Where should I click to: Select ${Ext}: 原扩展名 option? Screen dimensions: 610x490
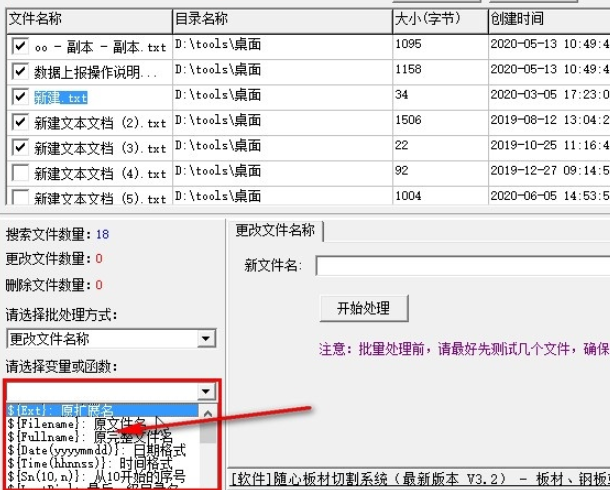pyautogui.click(x=102, y=410)
